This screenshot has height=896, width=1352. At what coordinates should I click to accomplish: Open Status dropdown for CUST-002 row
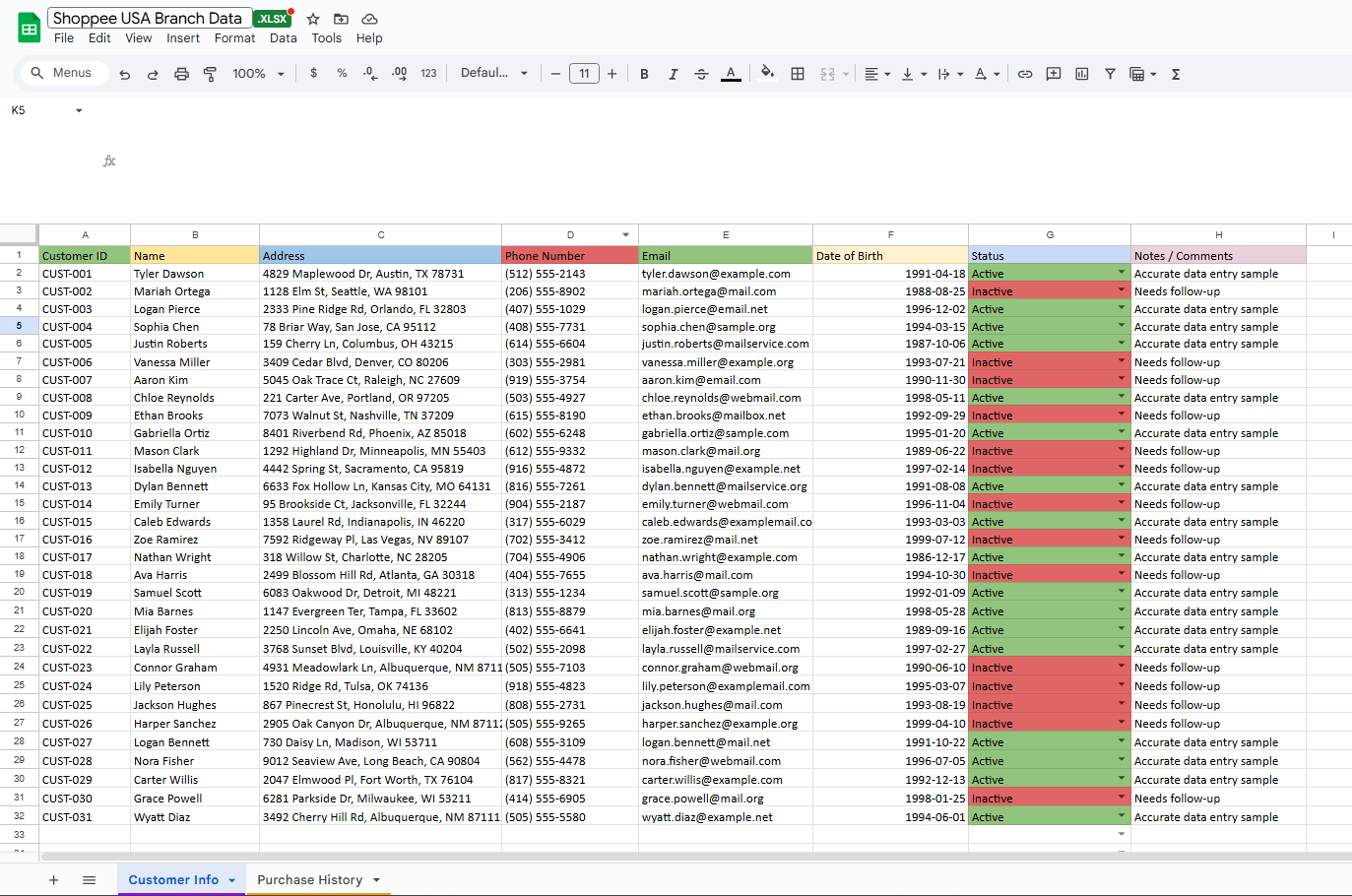[1121, 290]
